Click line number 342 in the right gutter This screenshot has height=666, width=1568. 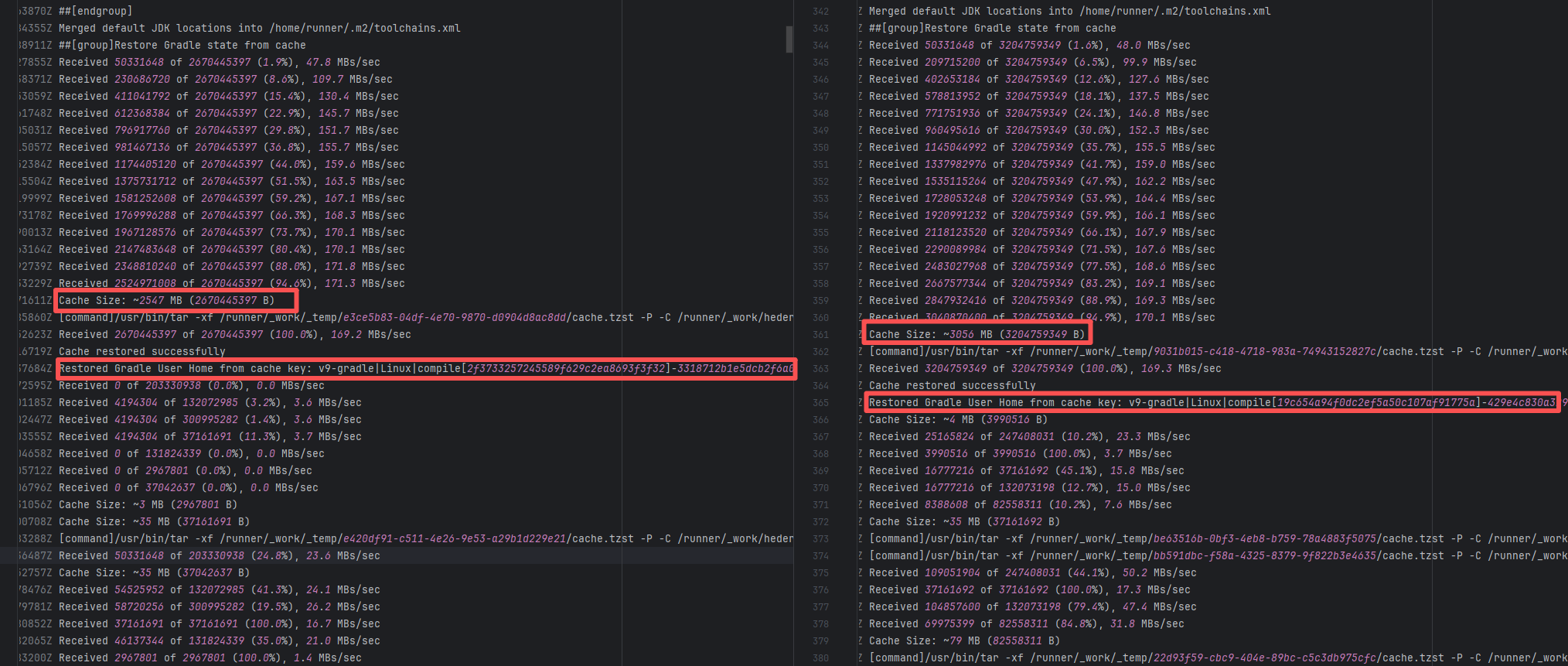(820, 12)
